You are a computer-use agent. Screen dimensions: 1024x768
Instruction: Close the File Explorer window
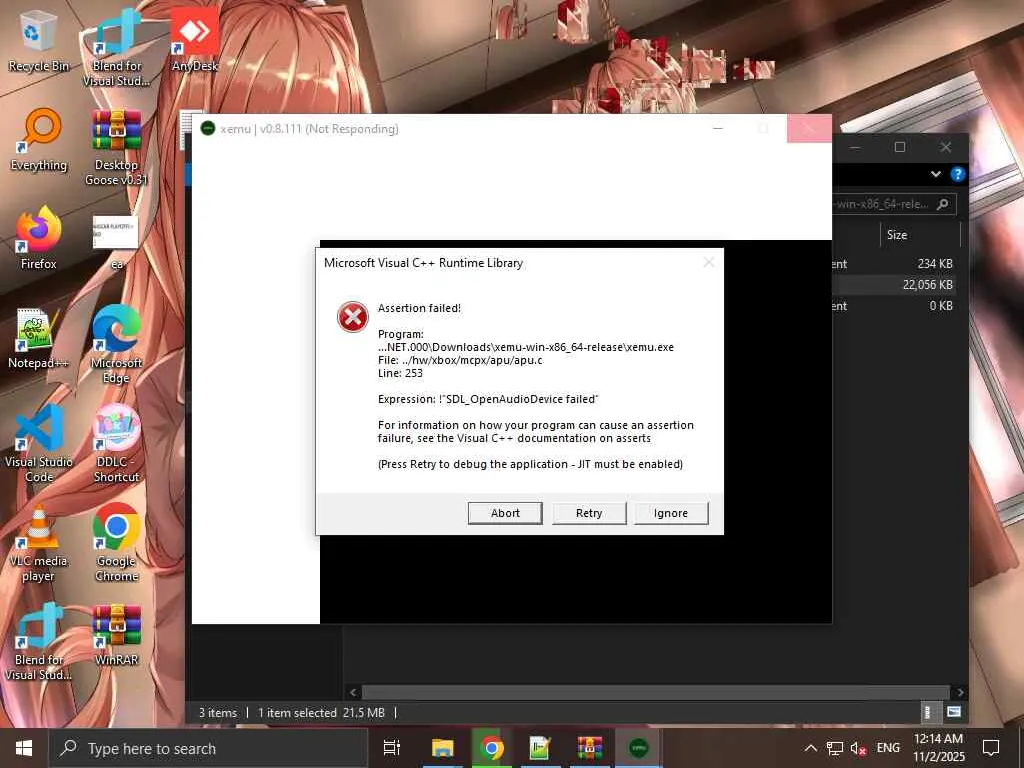coord(946,147)
